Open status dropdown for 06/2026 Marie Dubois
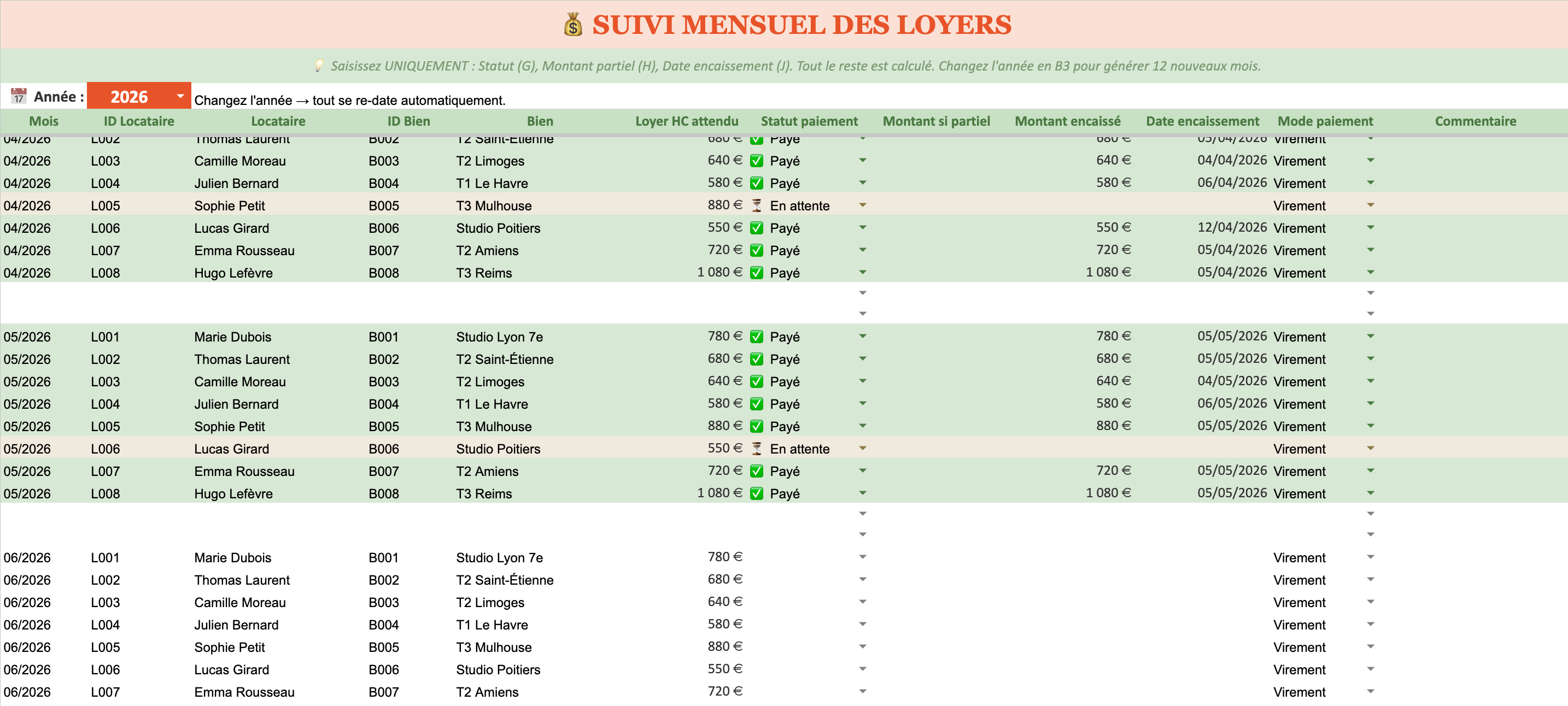The height and width of the screenshot is (706, 1568). click(863, 557)
